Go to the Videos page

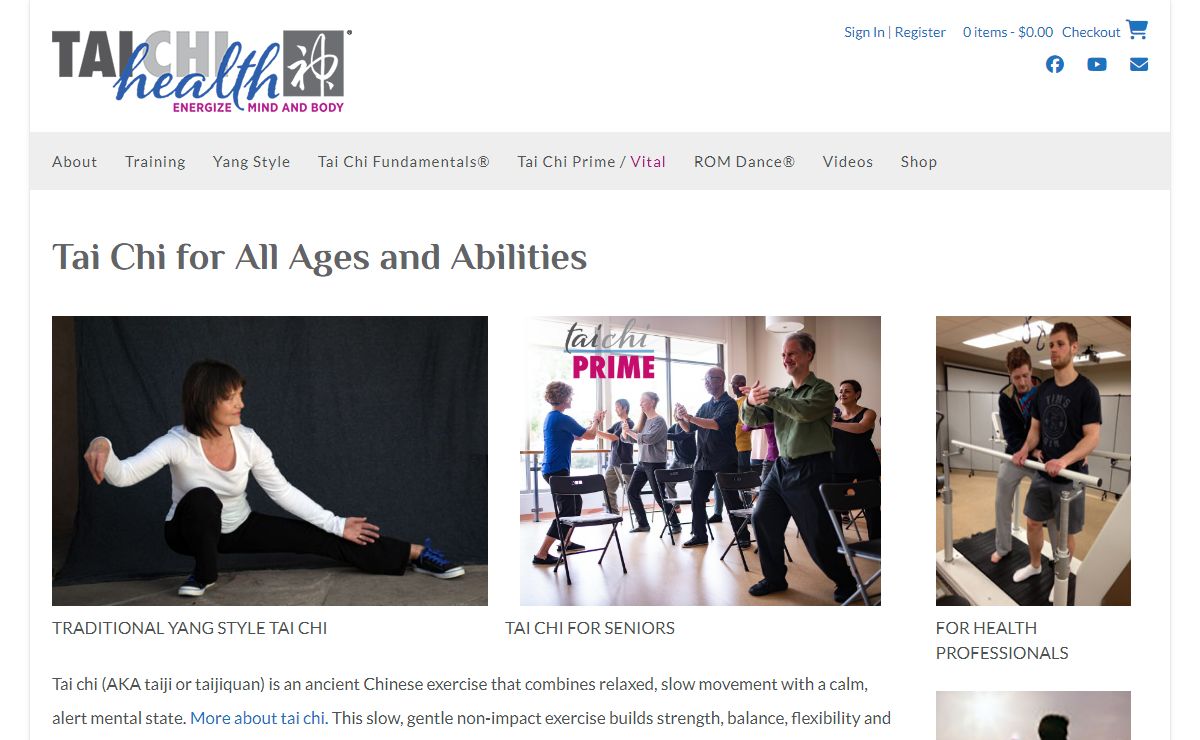pos(848,161)
